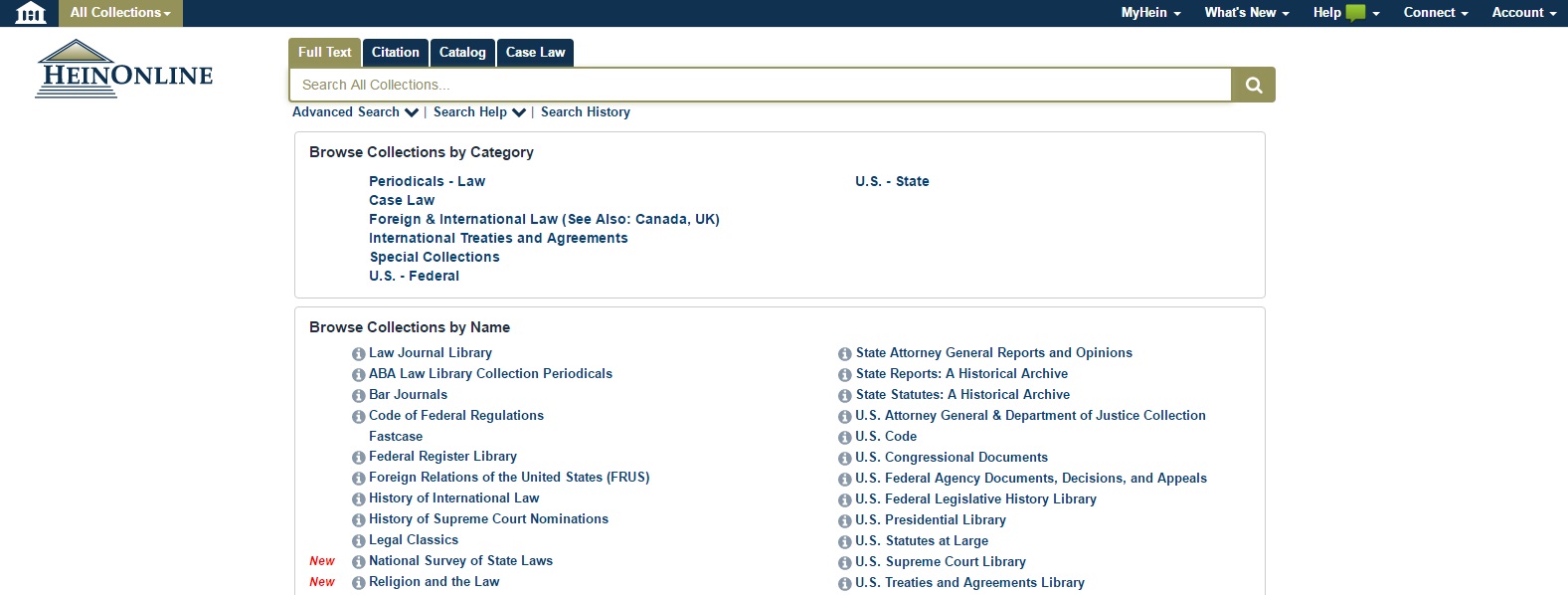Expand the Help menu
This screenshot has height=595, width=1568.
(x=1346, y=13)
